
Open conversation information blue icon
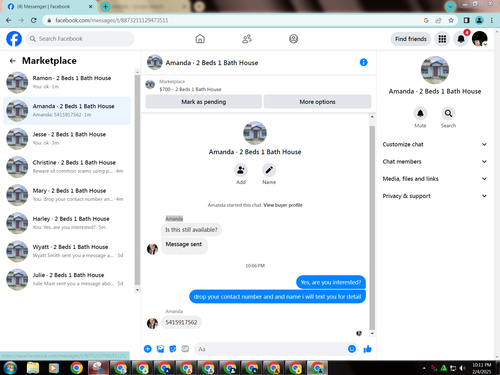[363, 62]
